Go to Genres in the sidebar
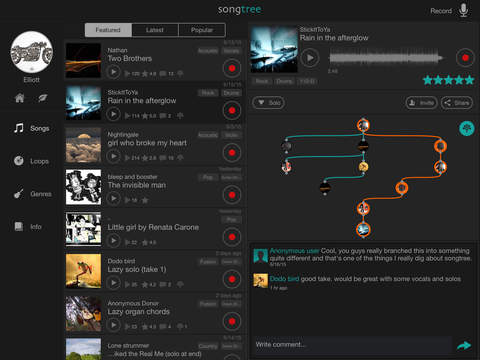 pyautogui.click(x=33, y=194)
